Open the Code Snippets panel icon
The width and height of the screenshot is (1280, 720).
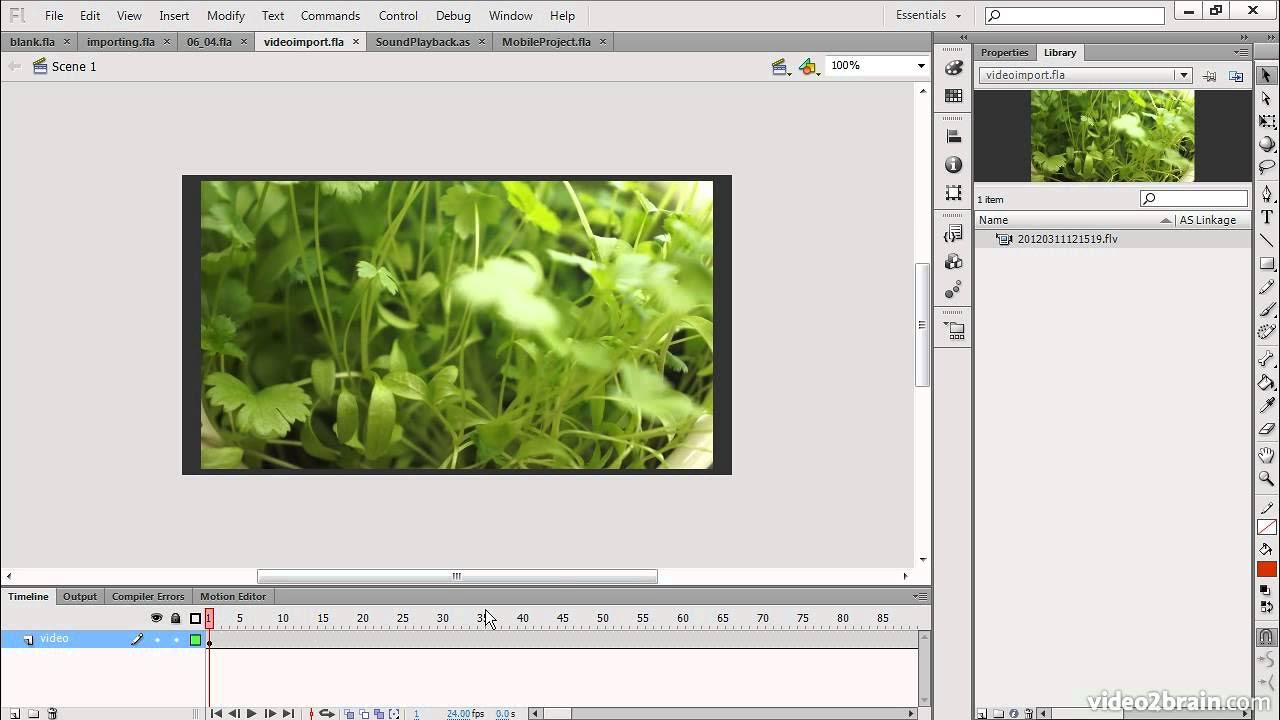954,234
